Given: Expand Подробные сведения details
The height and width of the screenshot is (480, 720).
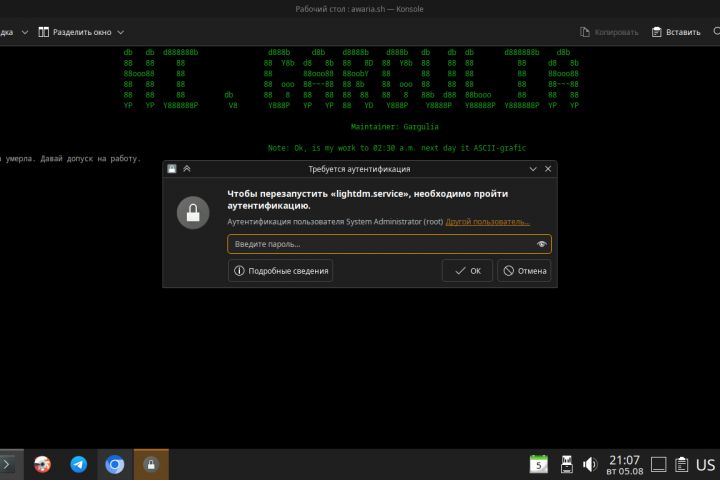Looking at the screenshot, I should [x=281, y=271].
